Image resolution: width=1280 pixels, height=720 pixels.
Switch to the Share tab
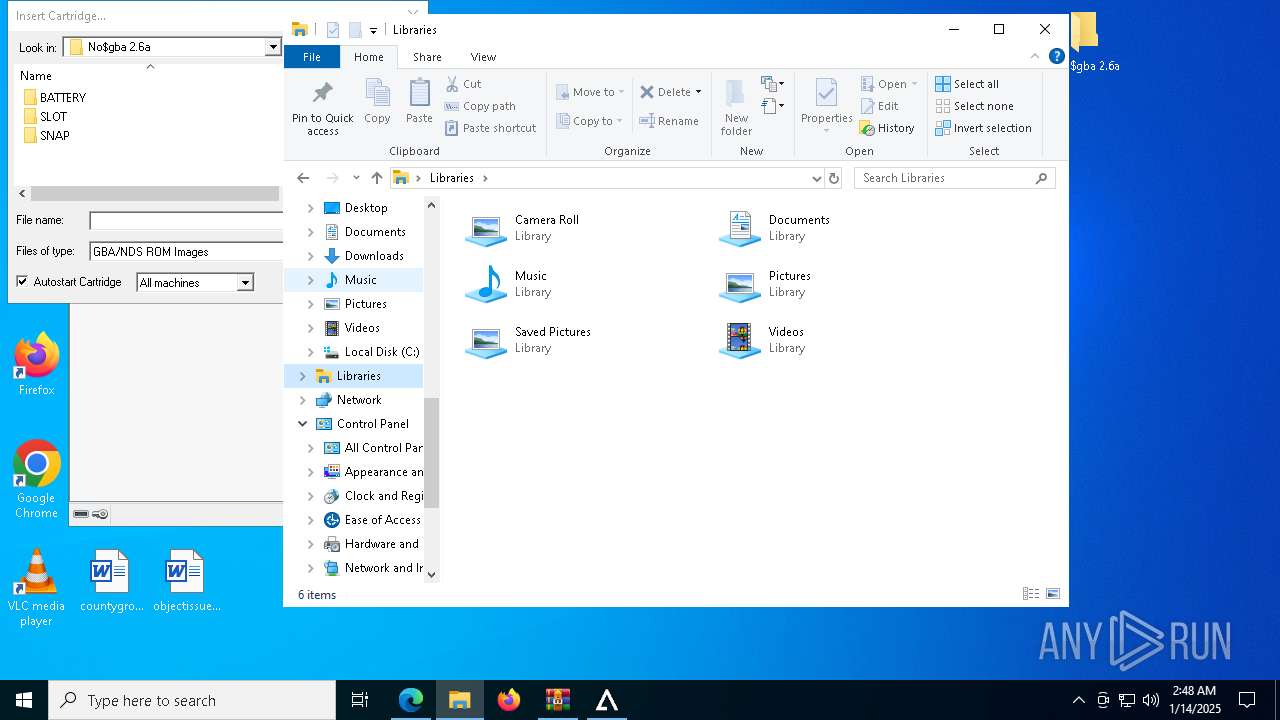(x=427, y=57)
